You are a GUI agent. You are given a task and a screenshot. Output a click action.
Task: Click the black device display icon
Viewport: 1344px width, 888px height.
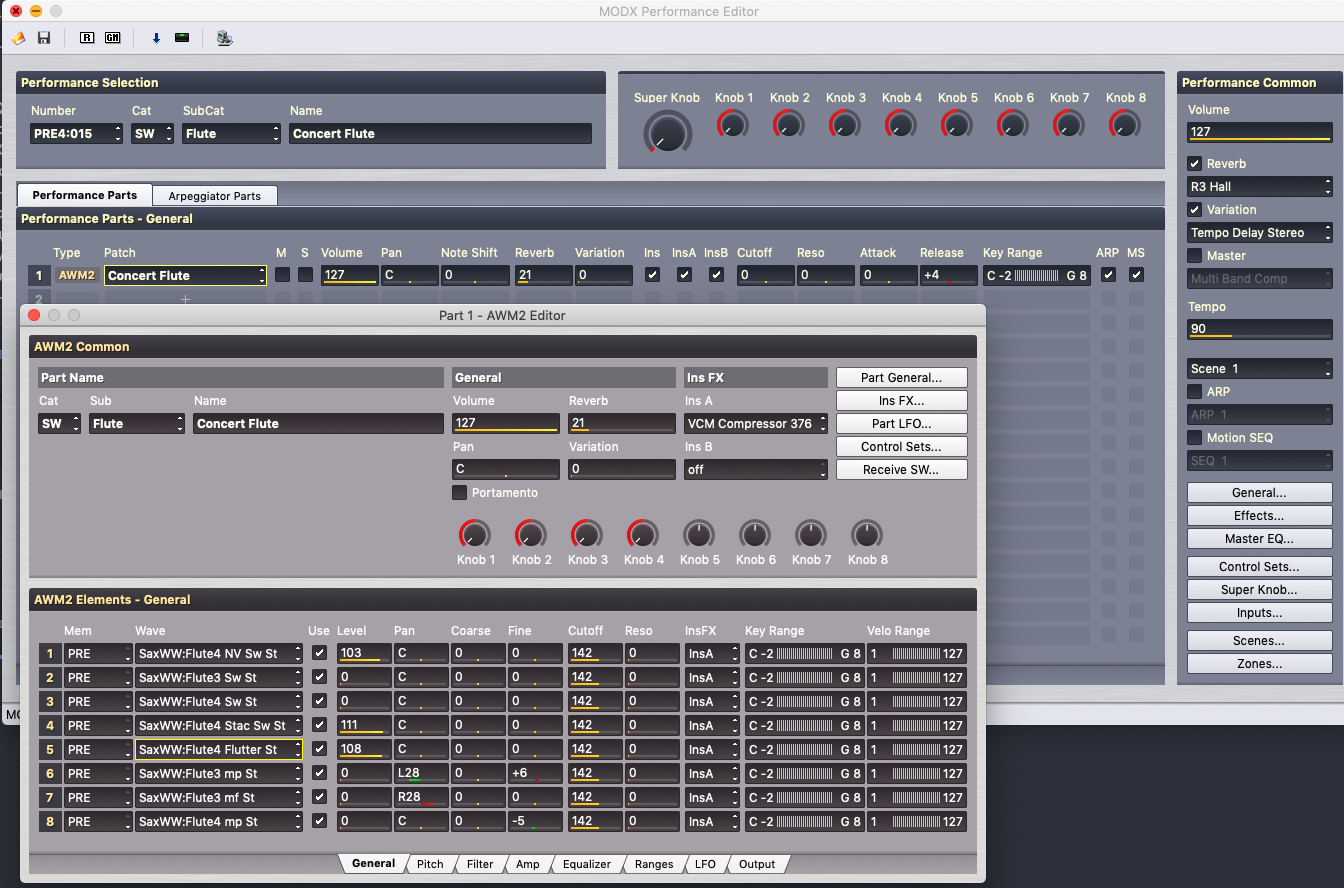tap(182, 38)
